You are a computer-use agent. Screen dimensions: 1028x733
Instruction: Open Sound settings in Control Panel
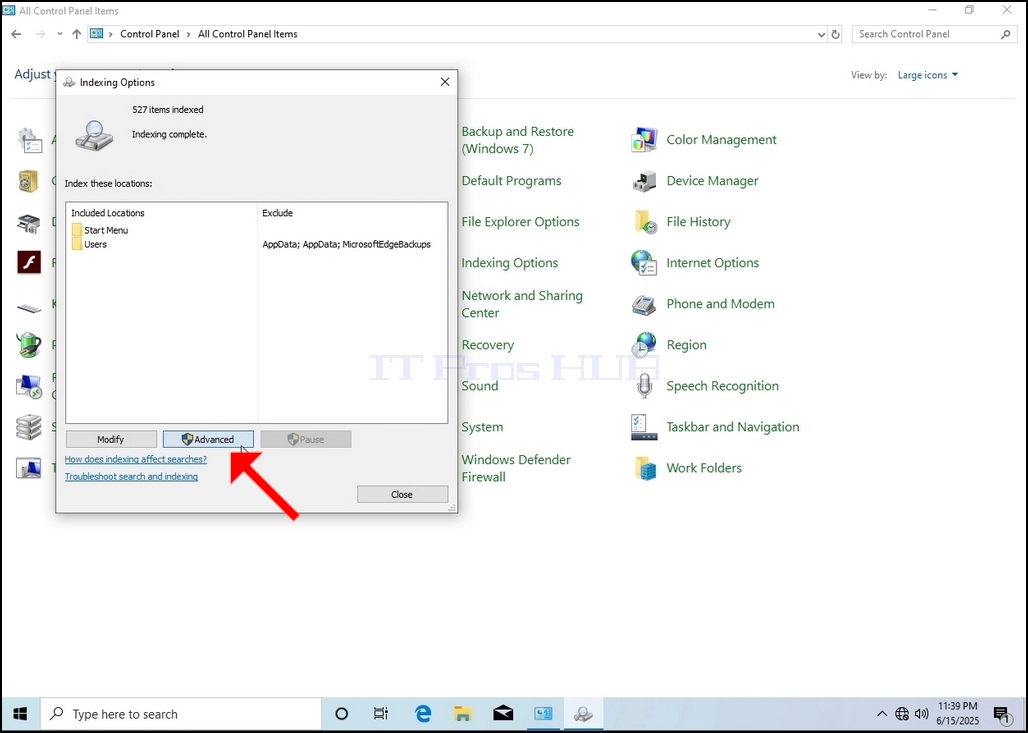pos(479,386)
